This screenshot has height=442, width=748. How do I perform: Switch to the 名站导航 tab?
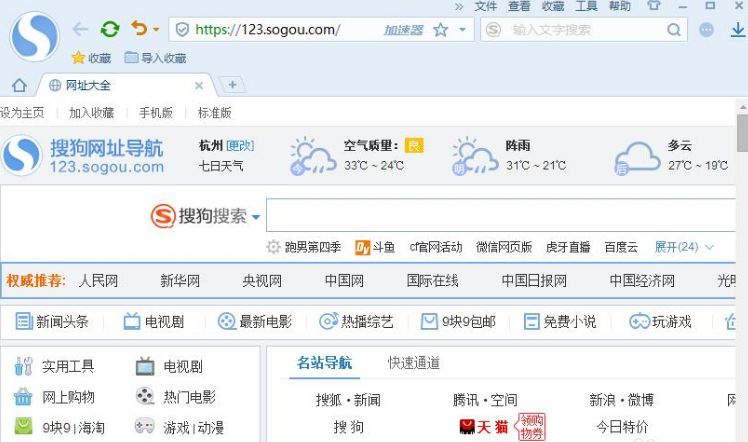324,363
